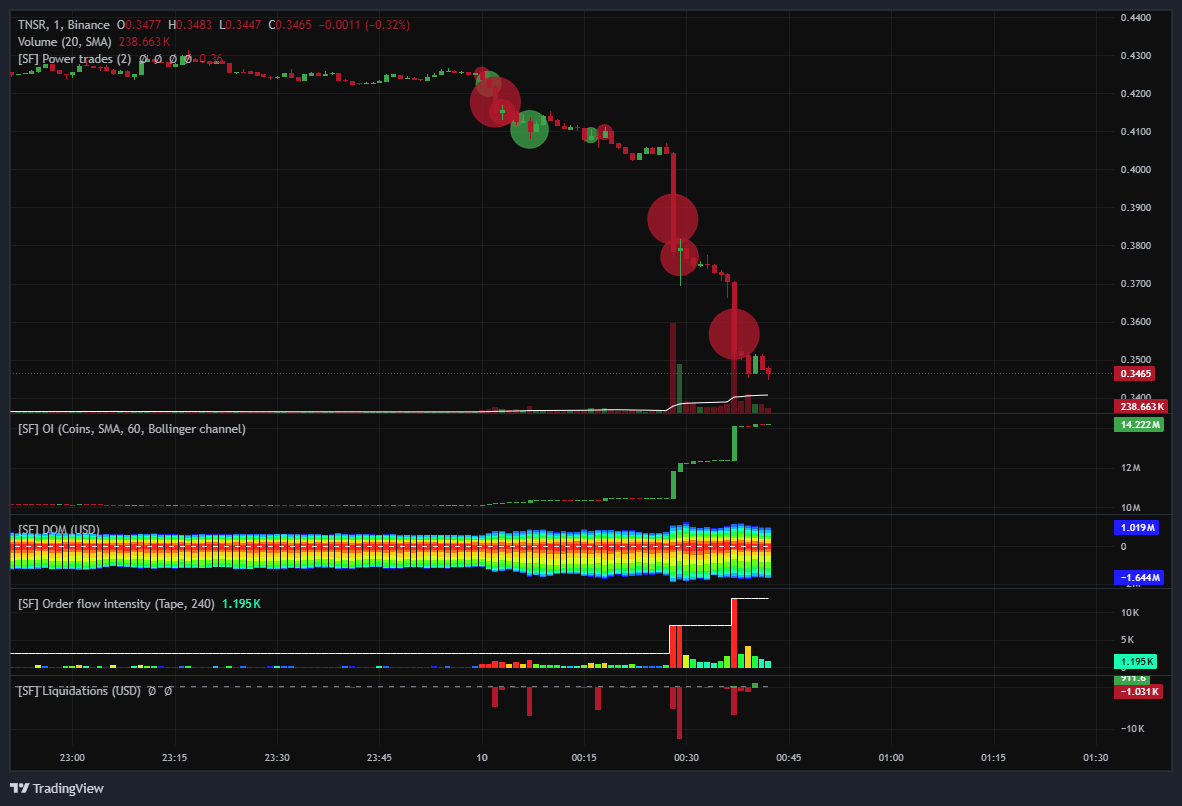Click the green 911.6 liquidations tag
Screen dimensions: 1182x806
tap(1132, 679)
